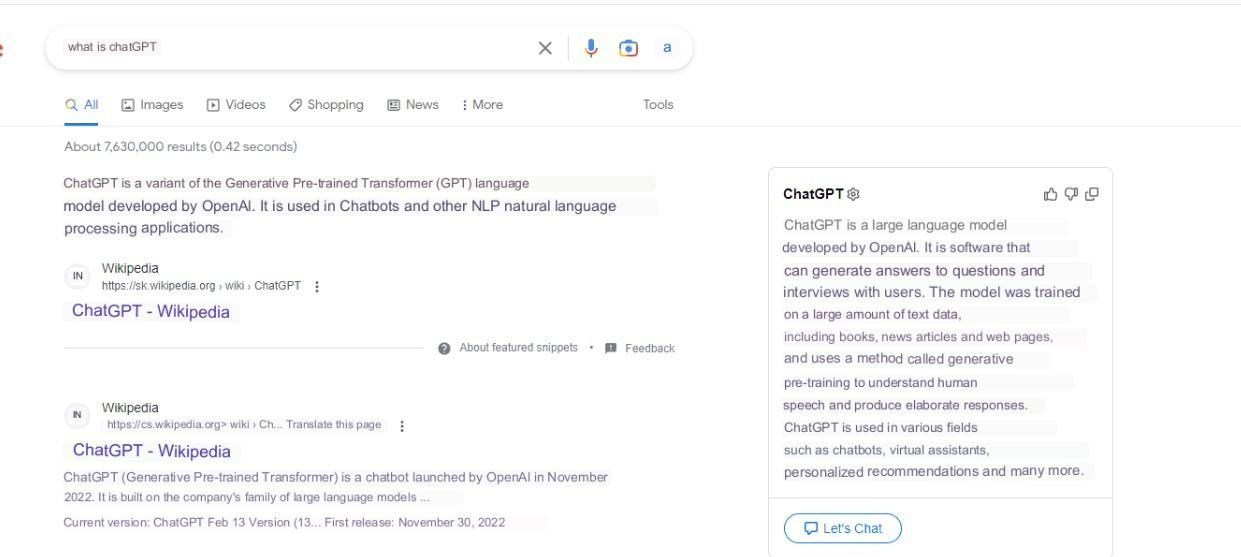Click the 'https://sk.wikipedia.org › wiki › ChatGPT' URL
Viewport: 1241px width, 557px height.
201,286
